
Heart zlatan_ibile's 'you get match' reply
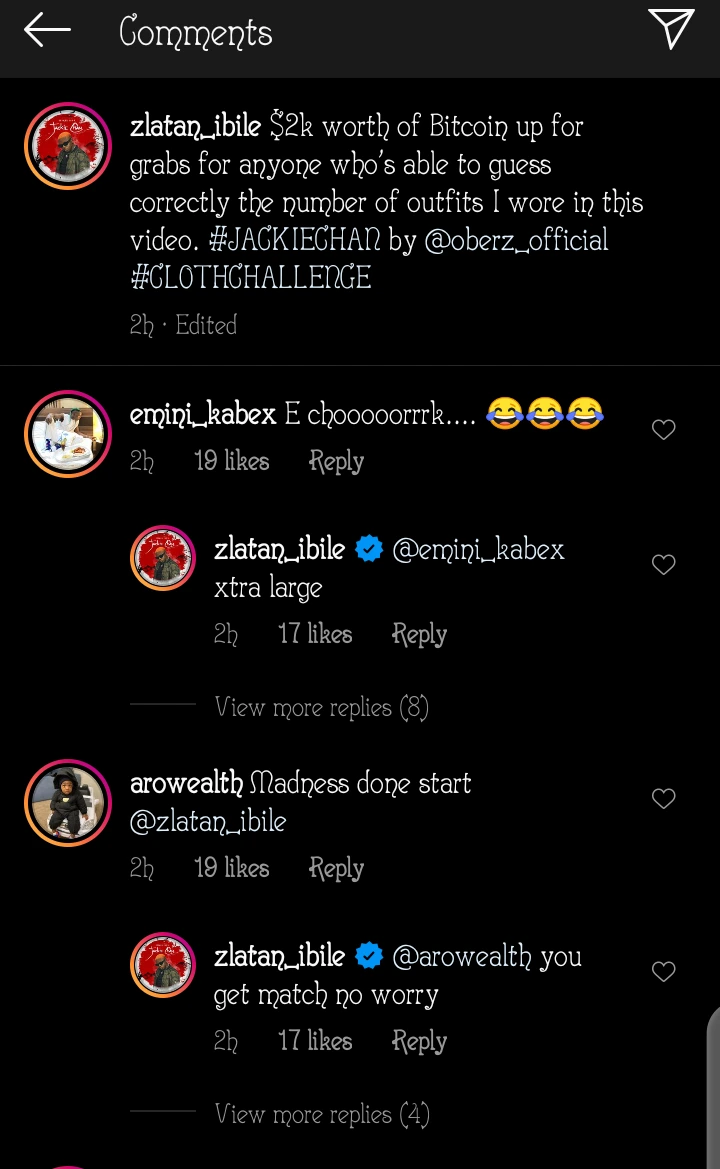click(x=663, y=971)
